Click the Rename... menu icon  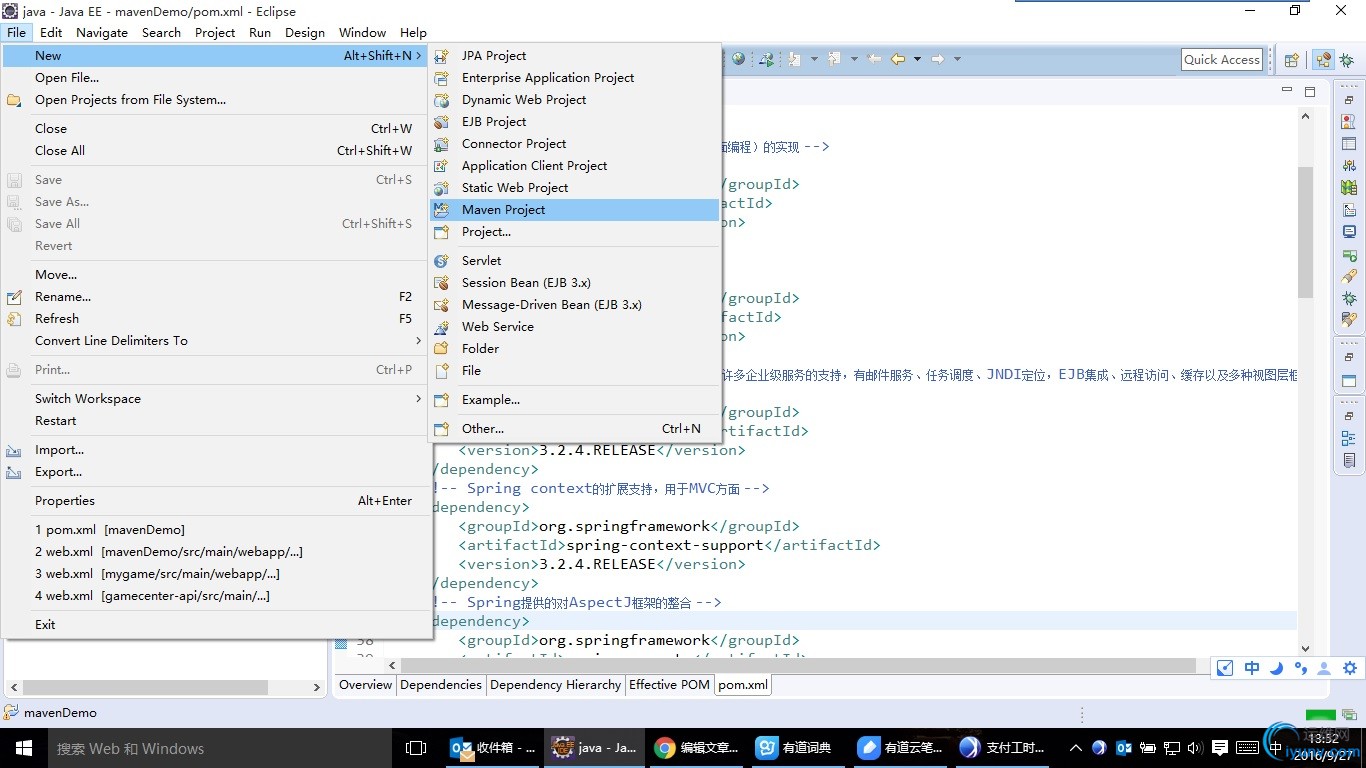tap(14, 297)
